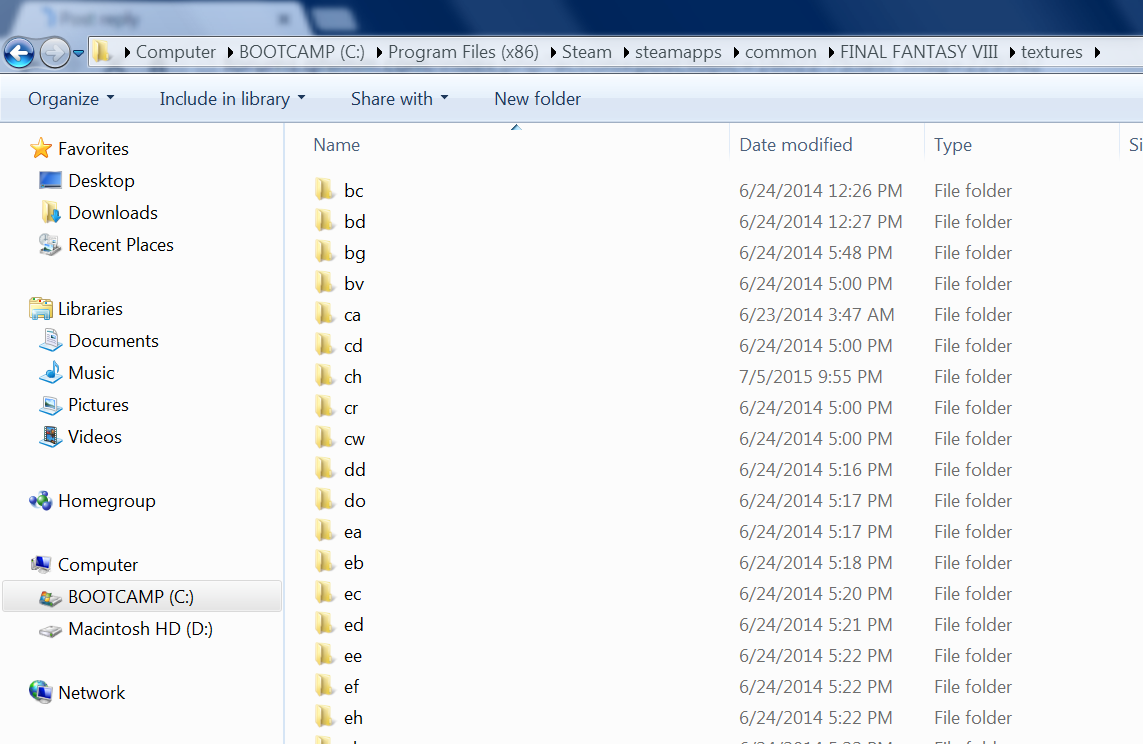
Task: Select the folder named ec
Action: pyautogui.click(x=352, y=594)
